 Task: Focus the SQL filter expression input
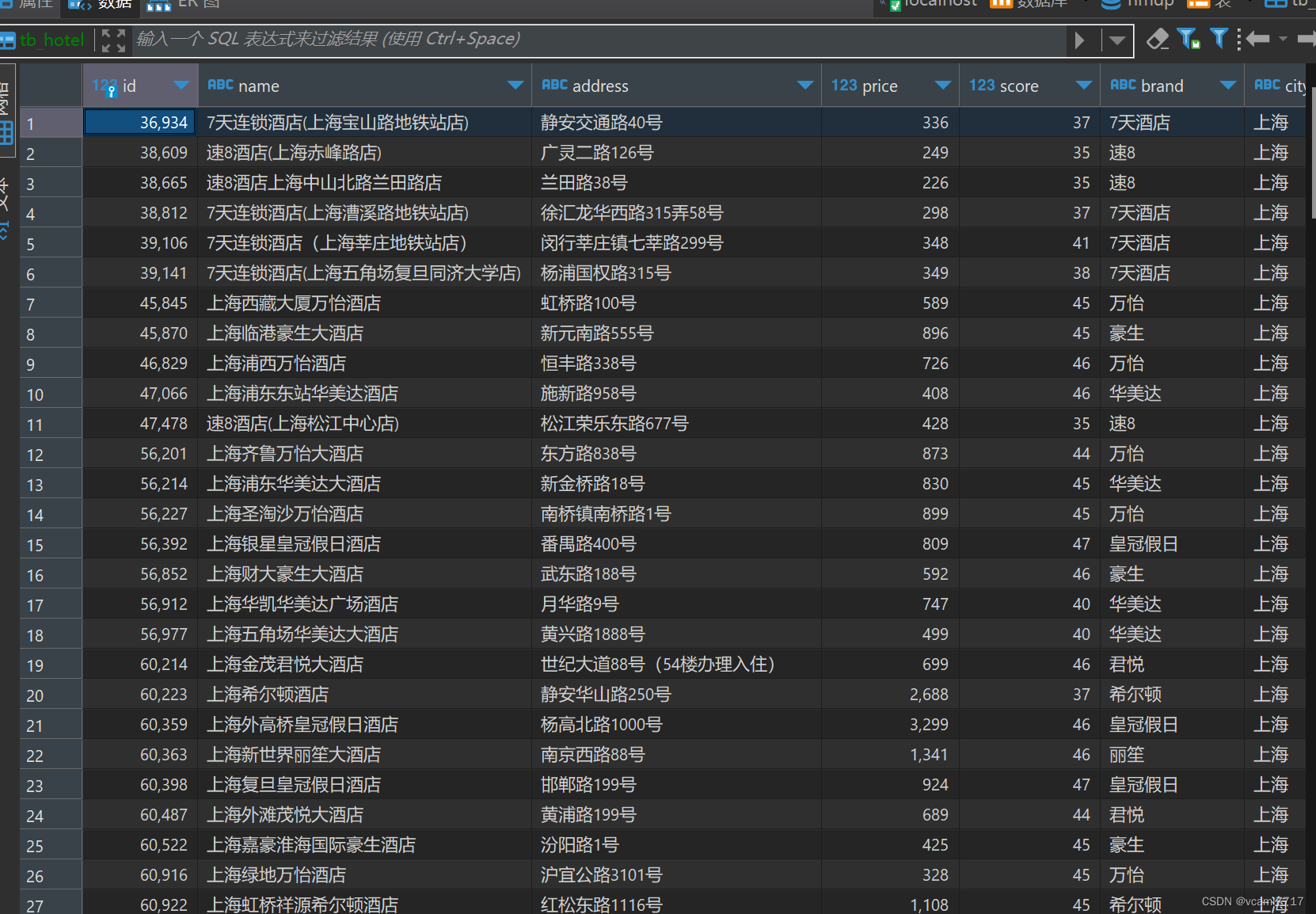[x=598, y=40]
